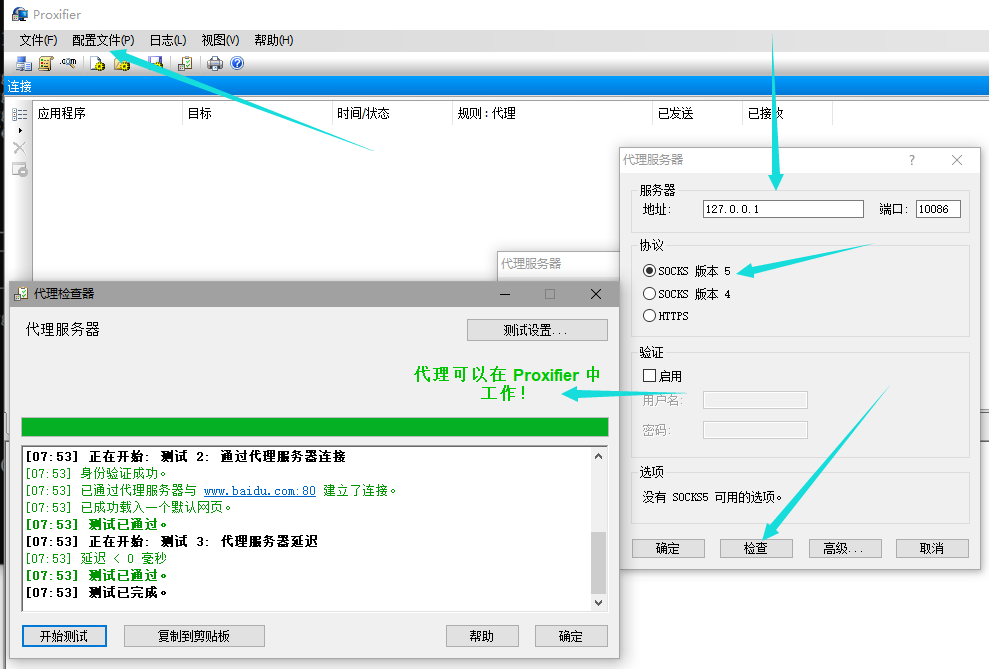Select the HTTPS protocol radio button
The height and width of the screenshot is (669, 989).
[x=649, y=315]
